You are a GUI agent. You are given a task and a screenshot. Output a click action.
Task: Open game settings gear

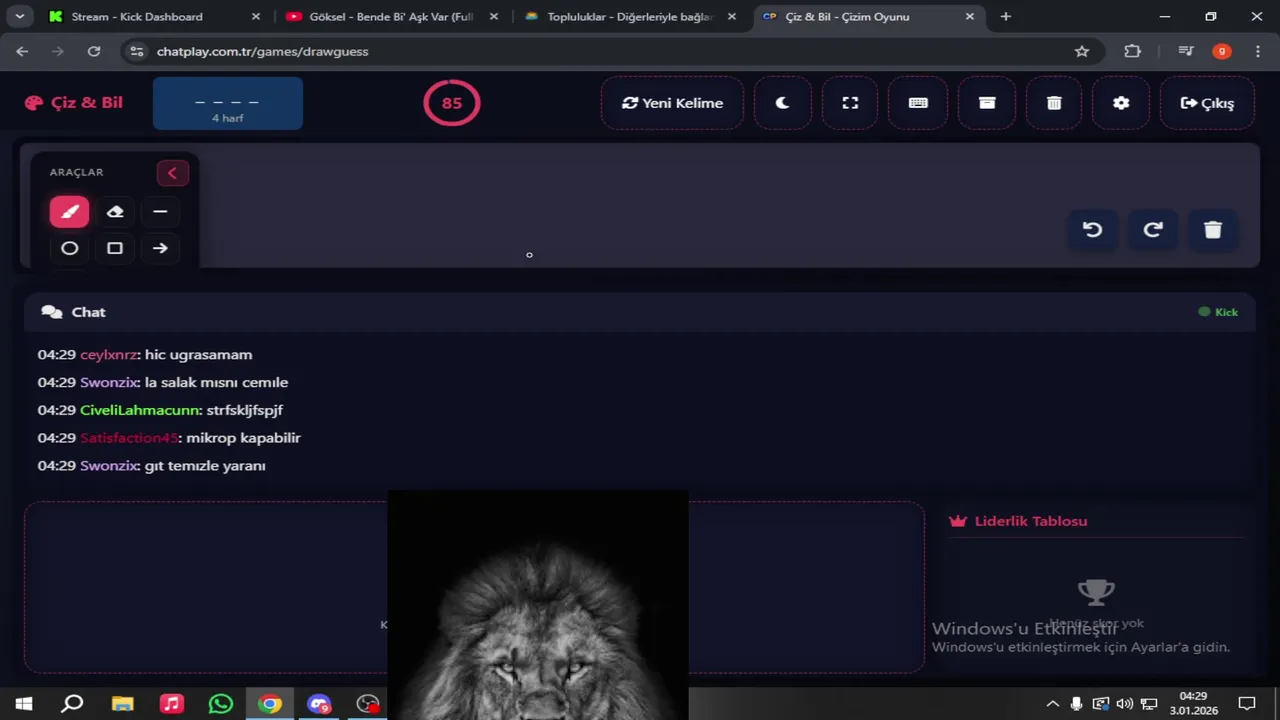click(1121, 103)
